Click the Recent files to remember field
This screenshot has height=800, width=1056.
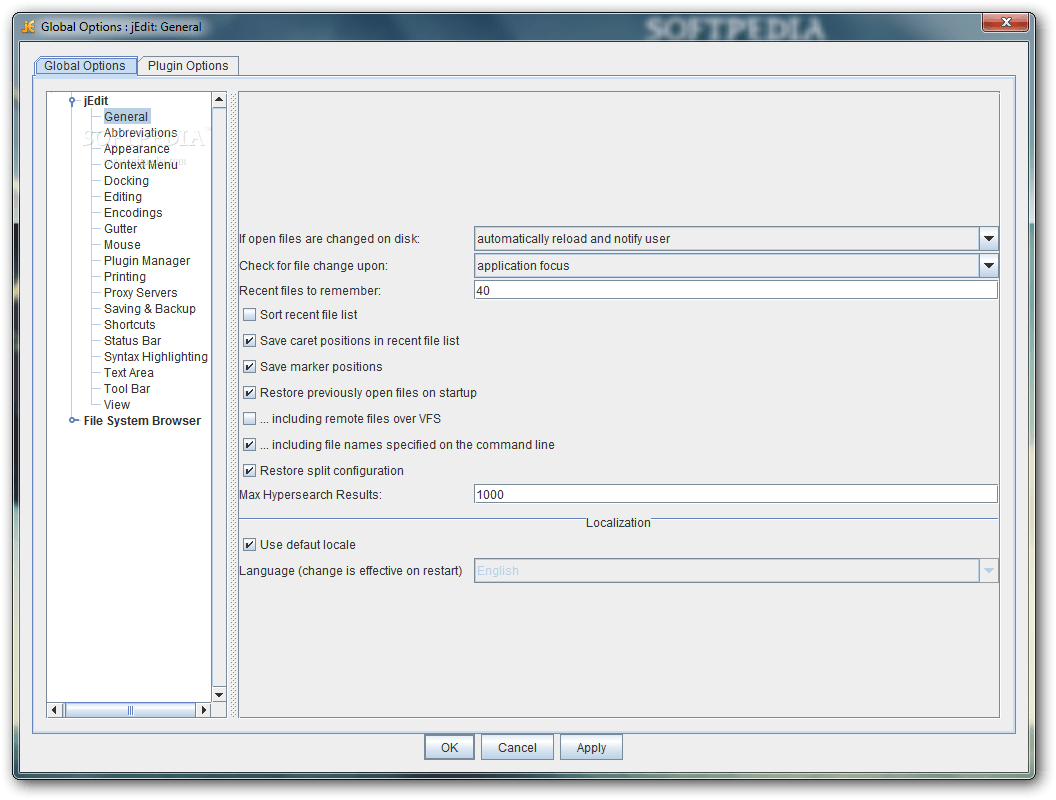pyautogui.click(x=735, y=291)
